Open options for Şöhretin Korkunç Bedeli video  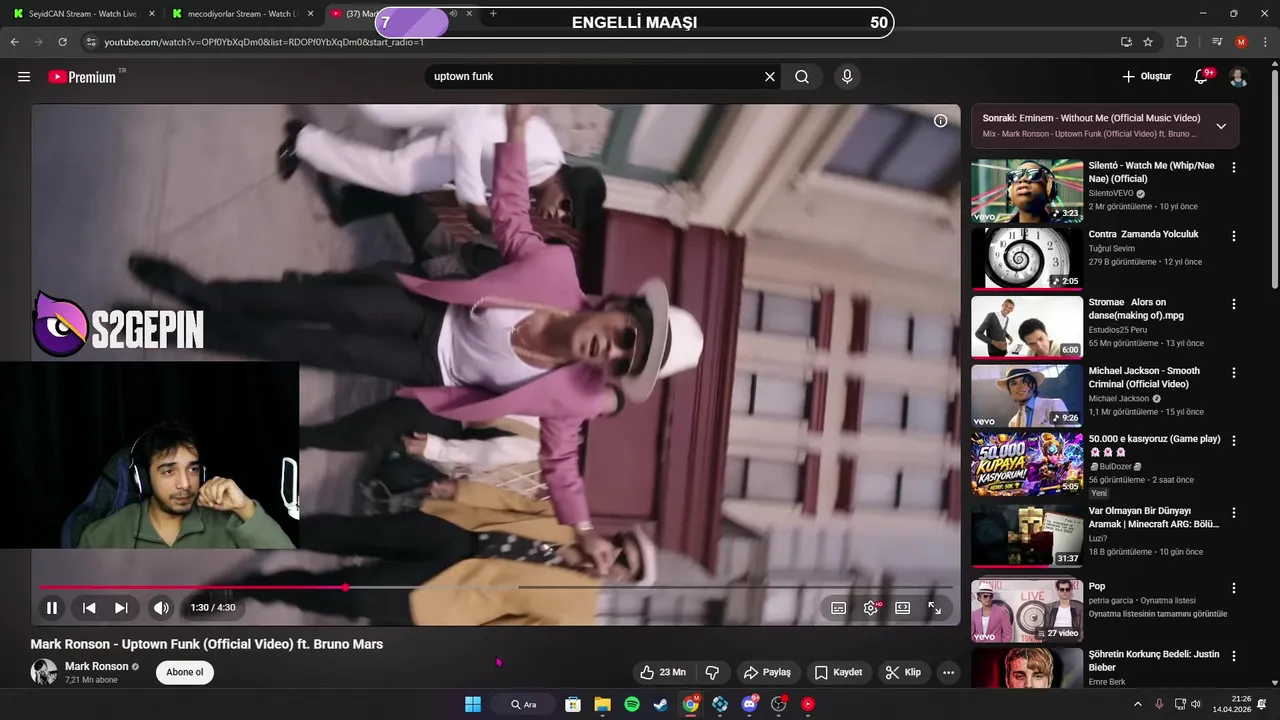(1233, 657)
